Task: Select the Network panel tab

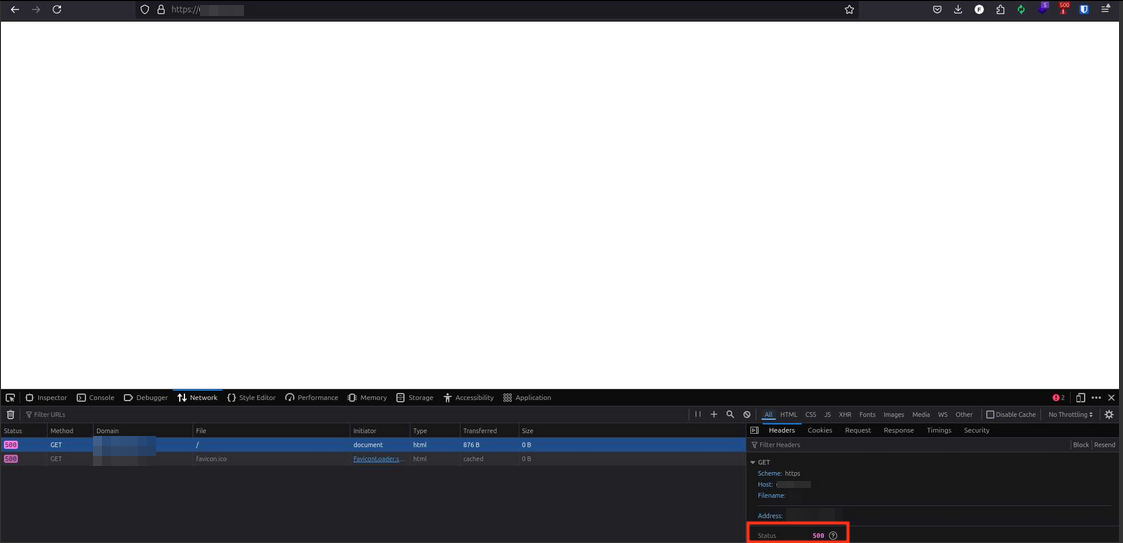Action: [x=198, y=398]
